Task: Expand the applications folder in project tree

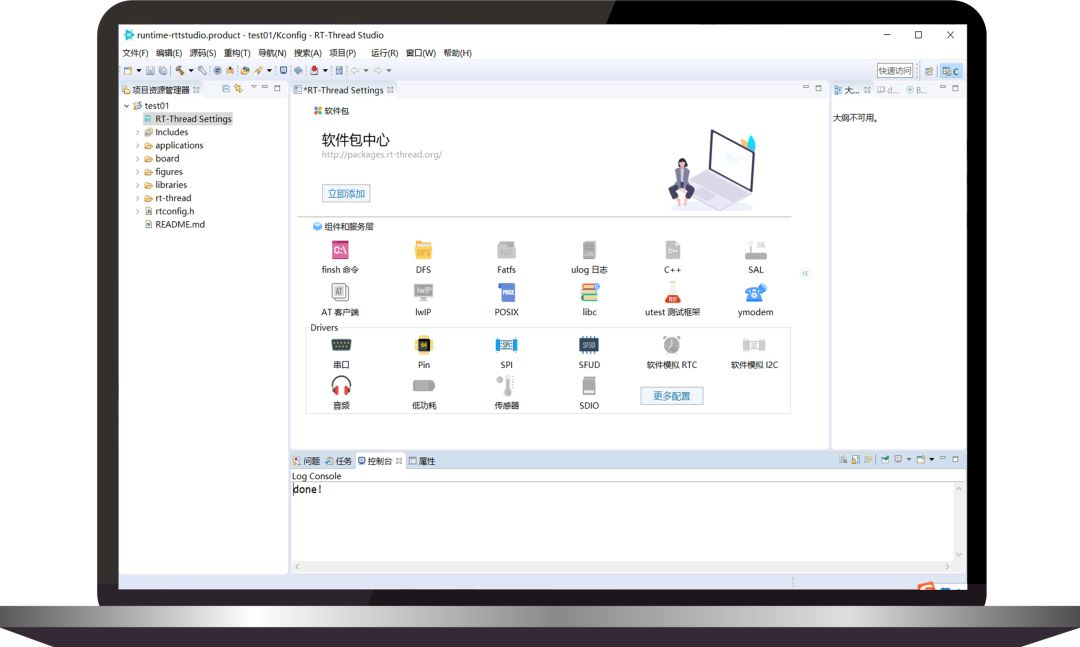Action: tap(137, 145)
